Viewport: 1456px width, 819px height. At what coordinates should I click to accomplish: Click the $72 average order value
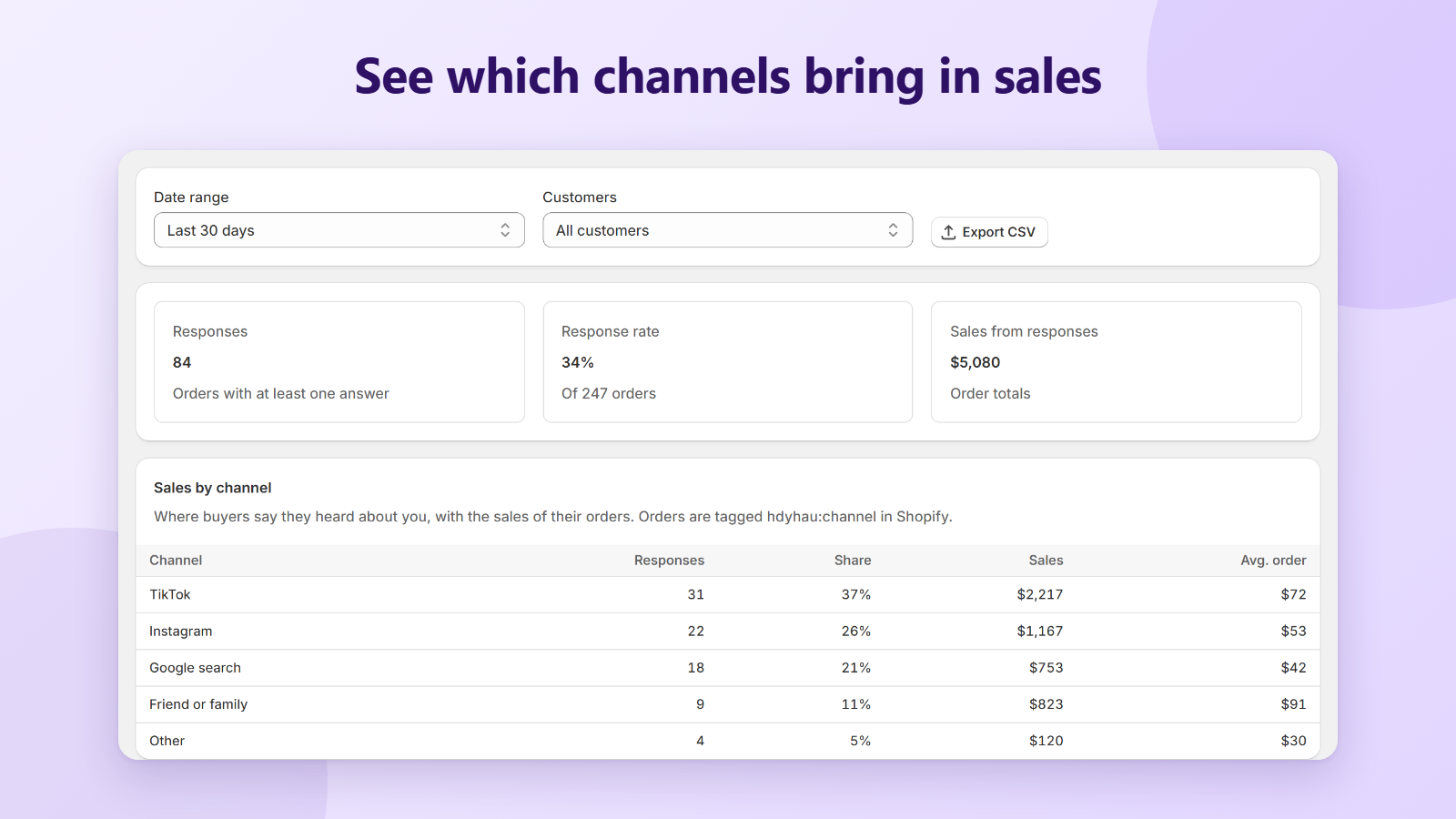click(1293, 594)
